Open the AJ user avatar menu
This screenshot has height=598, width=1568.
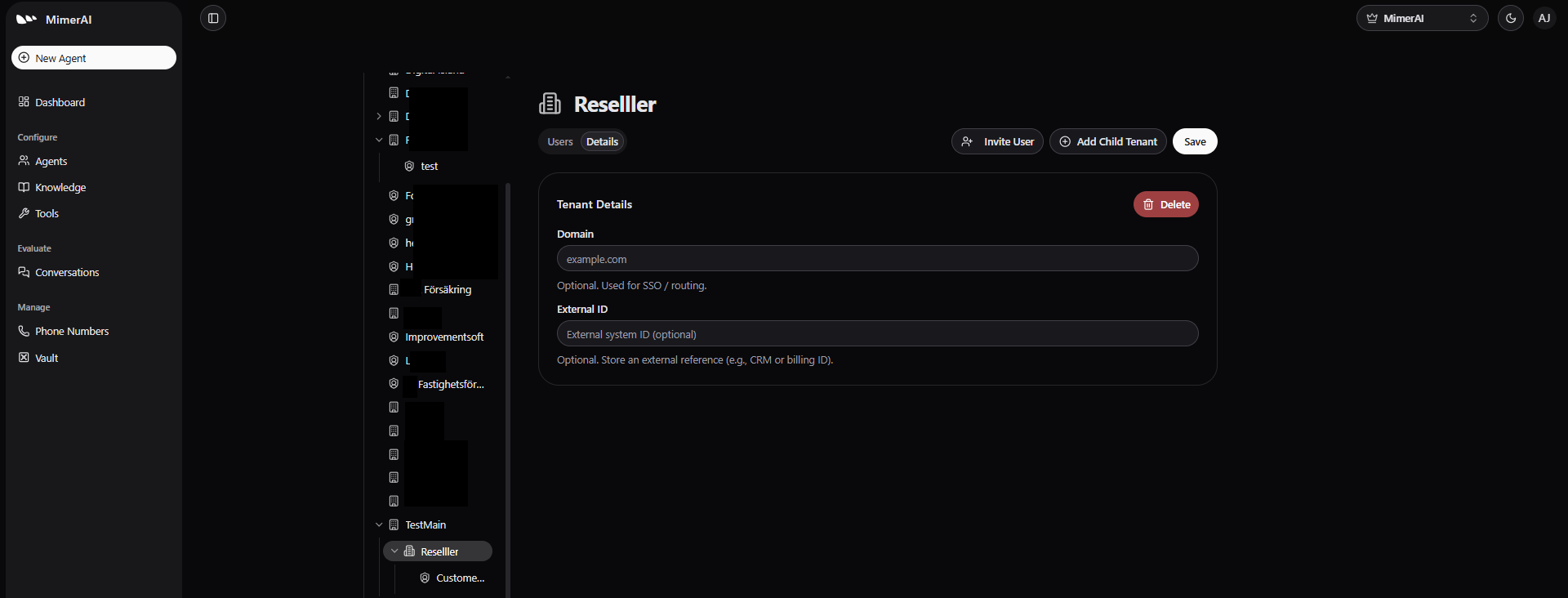1543,18
